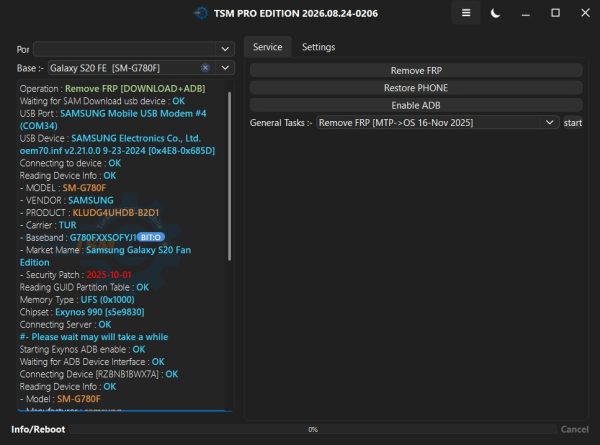600x445 pixels.
Task: Click the 'Connecting to device : OK' line
Action: coord(70,163)
